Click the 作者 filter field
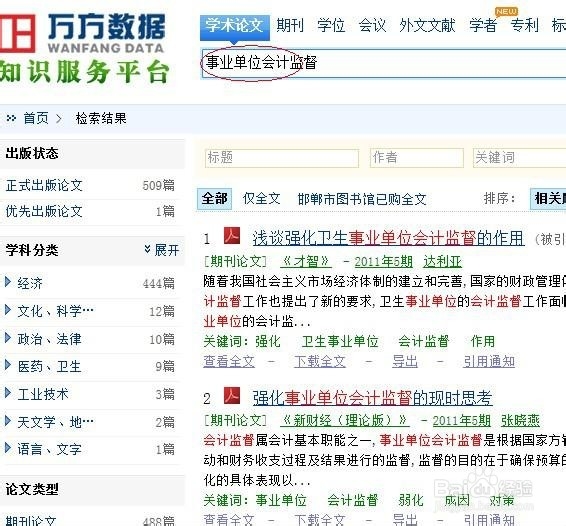The width and height of the screenshot is (566, 526). click(x=417, y=158)
